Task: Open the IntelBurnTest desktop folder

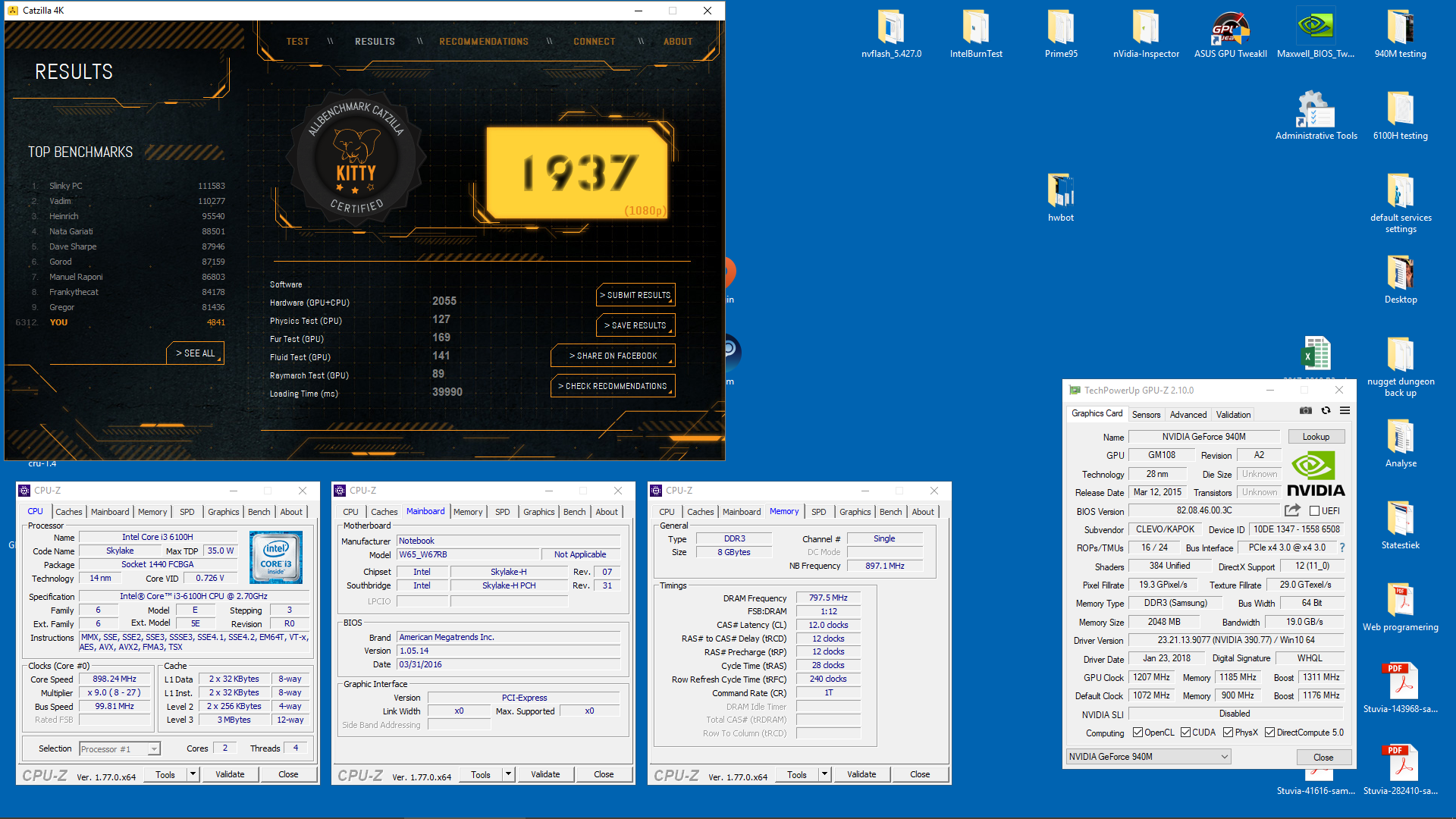Action: 976,34
